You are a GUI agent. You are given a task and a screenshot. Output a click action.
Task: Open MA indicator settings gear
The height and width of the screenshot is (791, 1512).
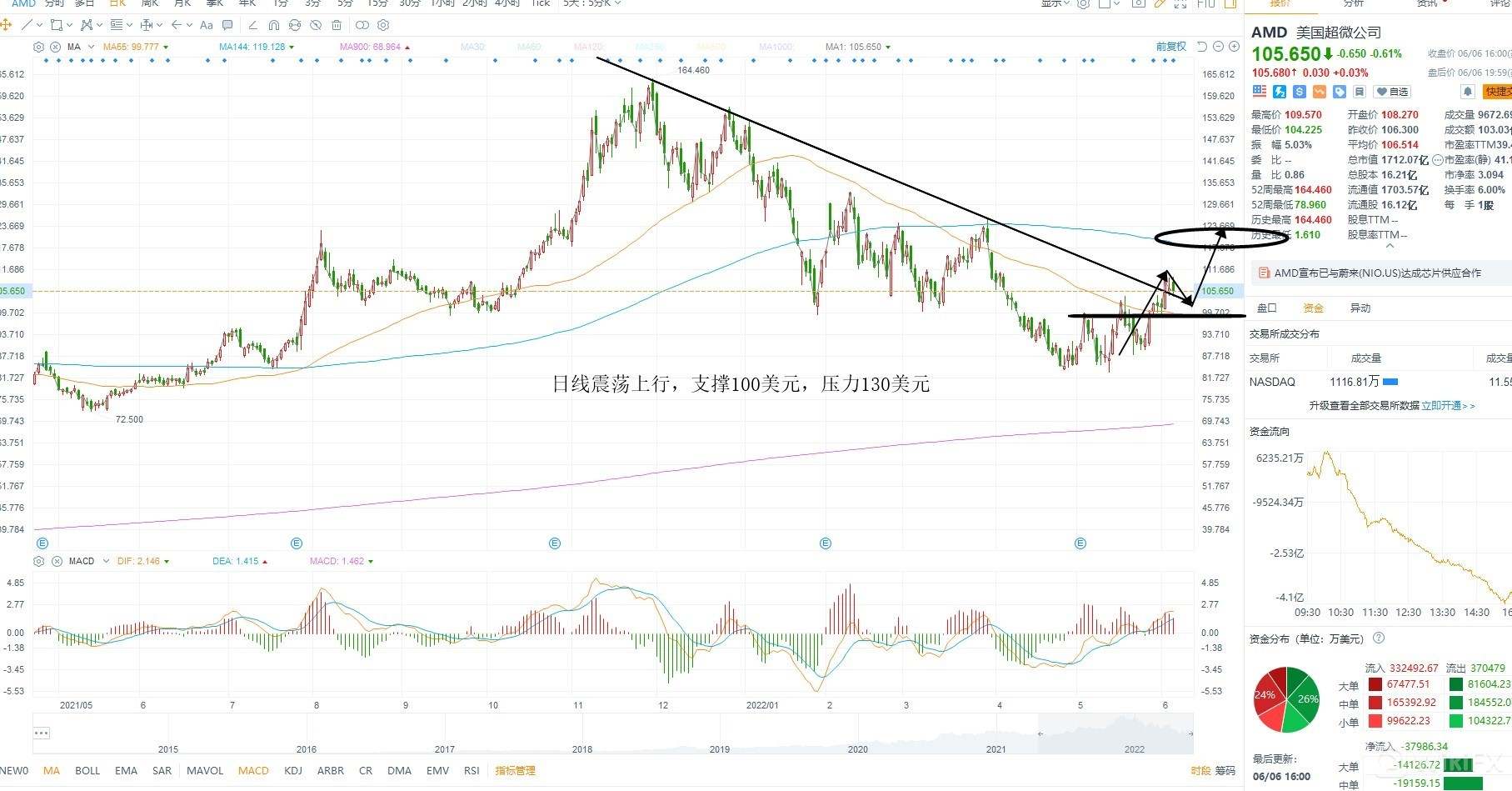click(x=38, y=47)
